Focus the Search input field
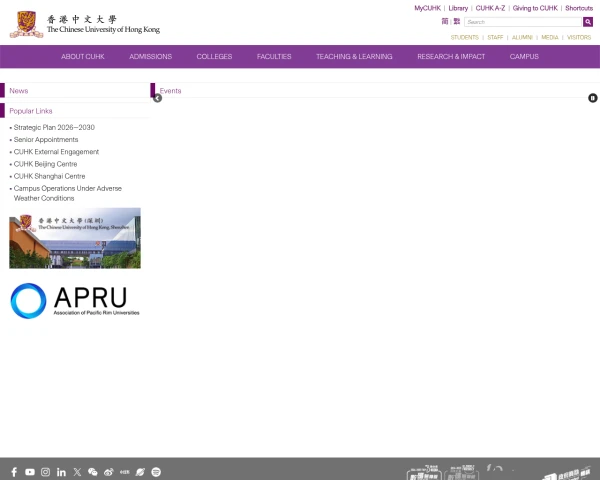The height and width of the screenshot is (480, 600). pos(523,22)
